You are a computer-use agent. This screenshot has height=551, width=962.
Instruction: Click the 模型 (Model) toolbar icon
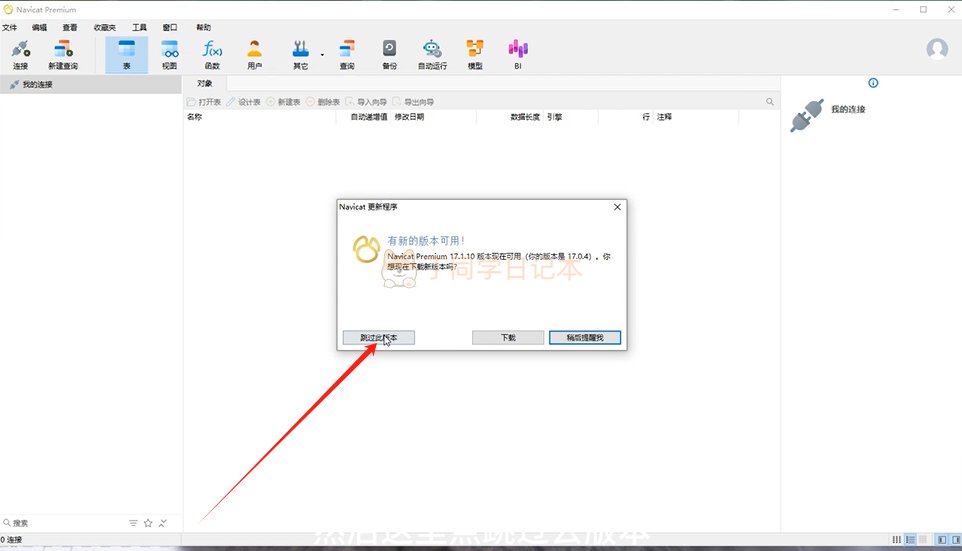pos(475,54)
